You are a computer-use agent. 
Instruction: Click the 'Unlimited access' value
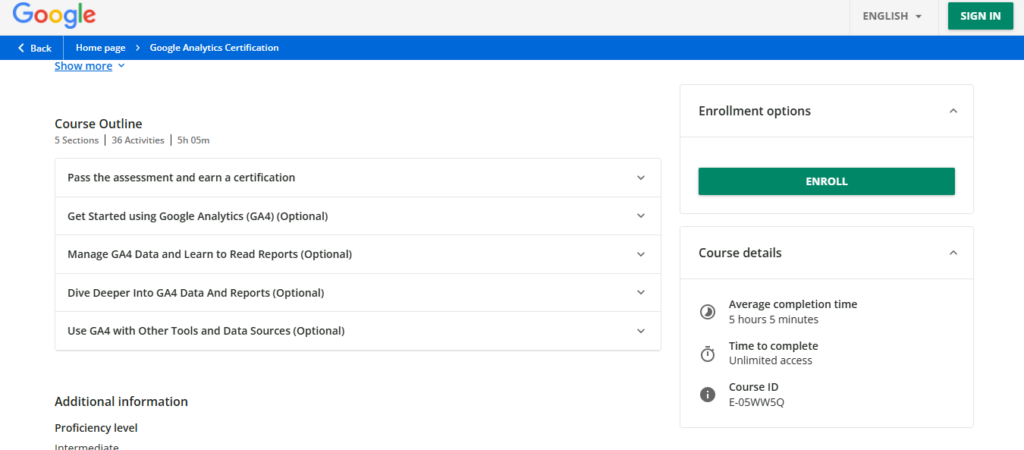[x=771, y=361]
